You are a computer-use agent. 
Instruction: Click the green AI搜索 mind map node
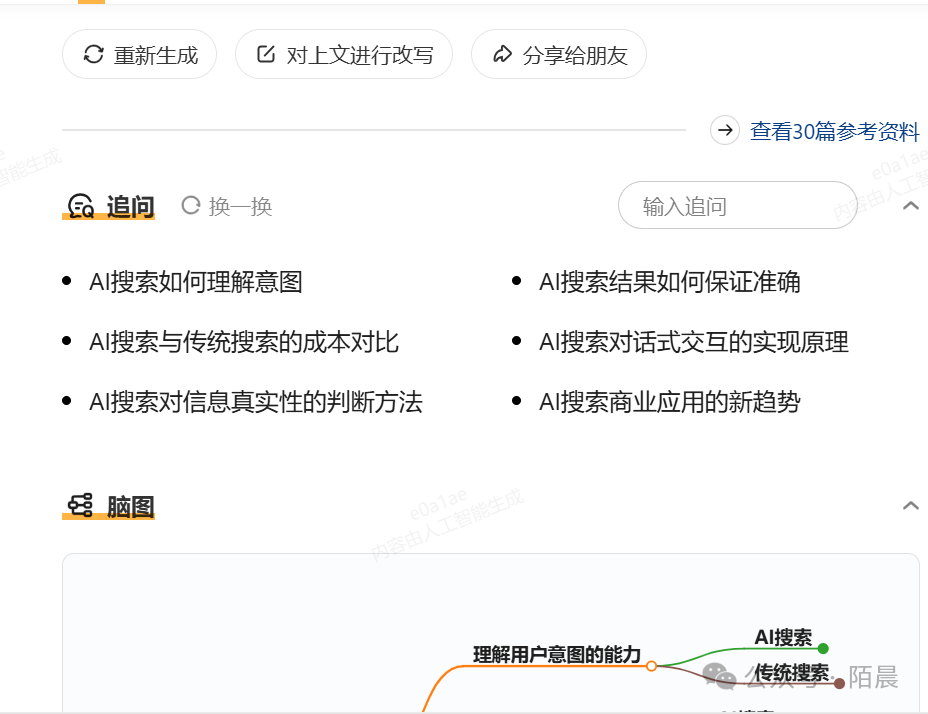coord(783,637)
